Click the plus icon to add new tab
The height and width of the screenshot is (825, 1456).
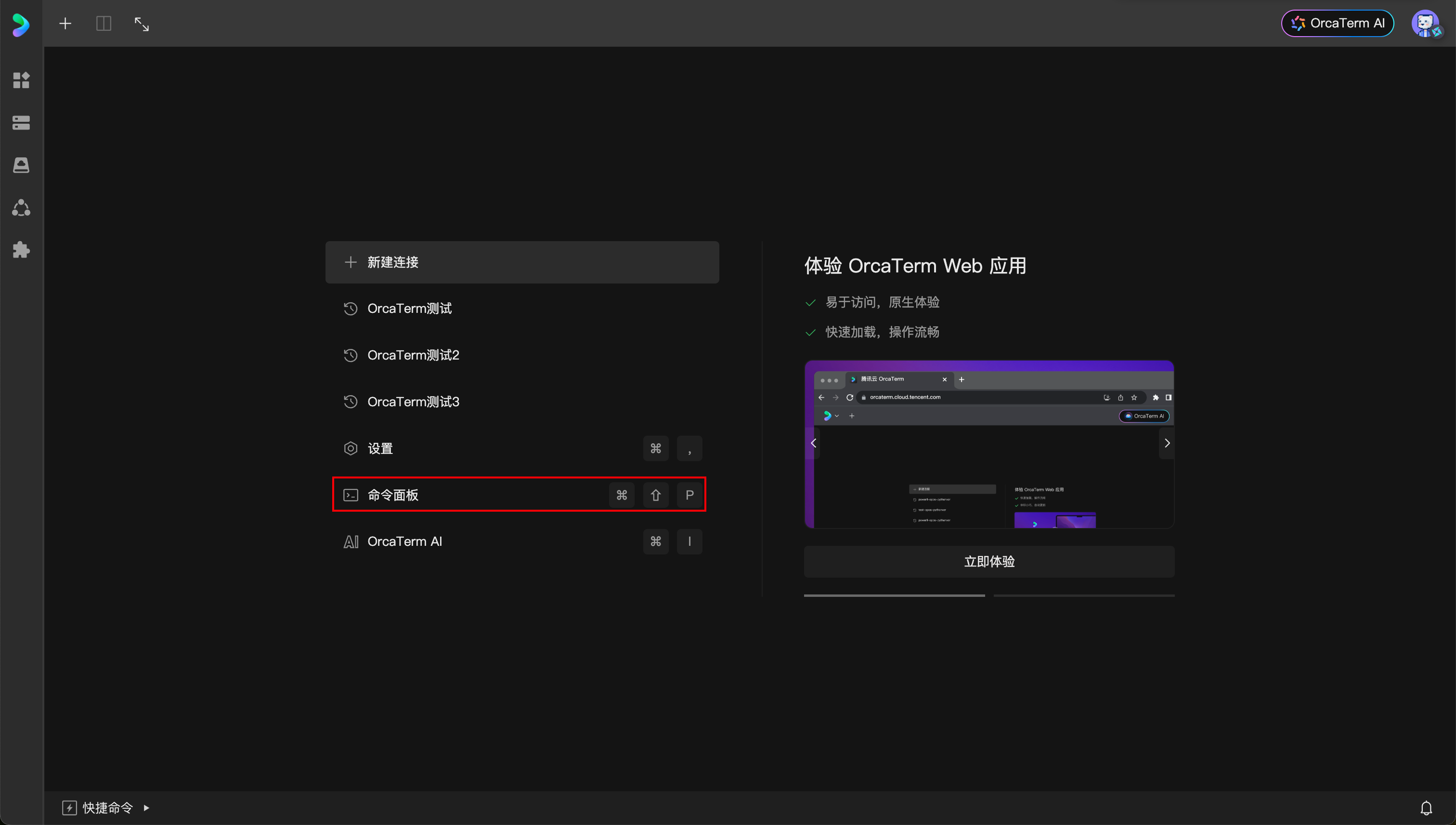[65, 23]
